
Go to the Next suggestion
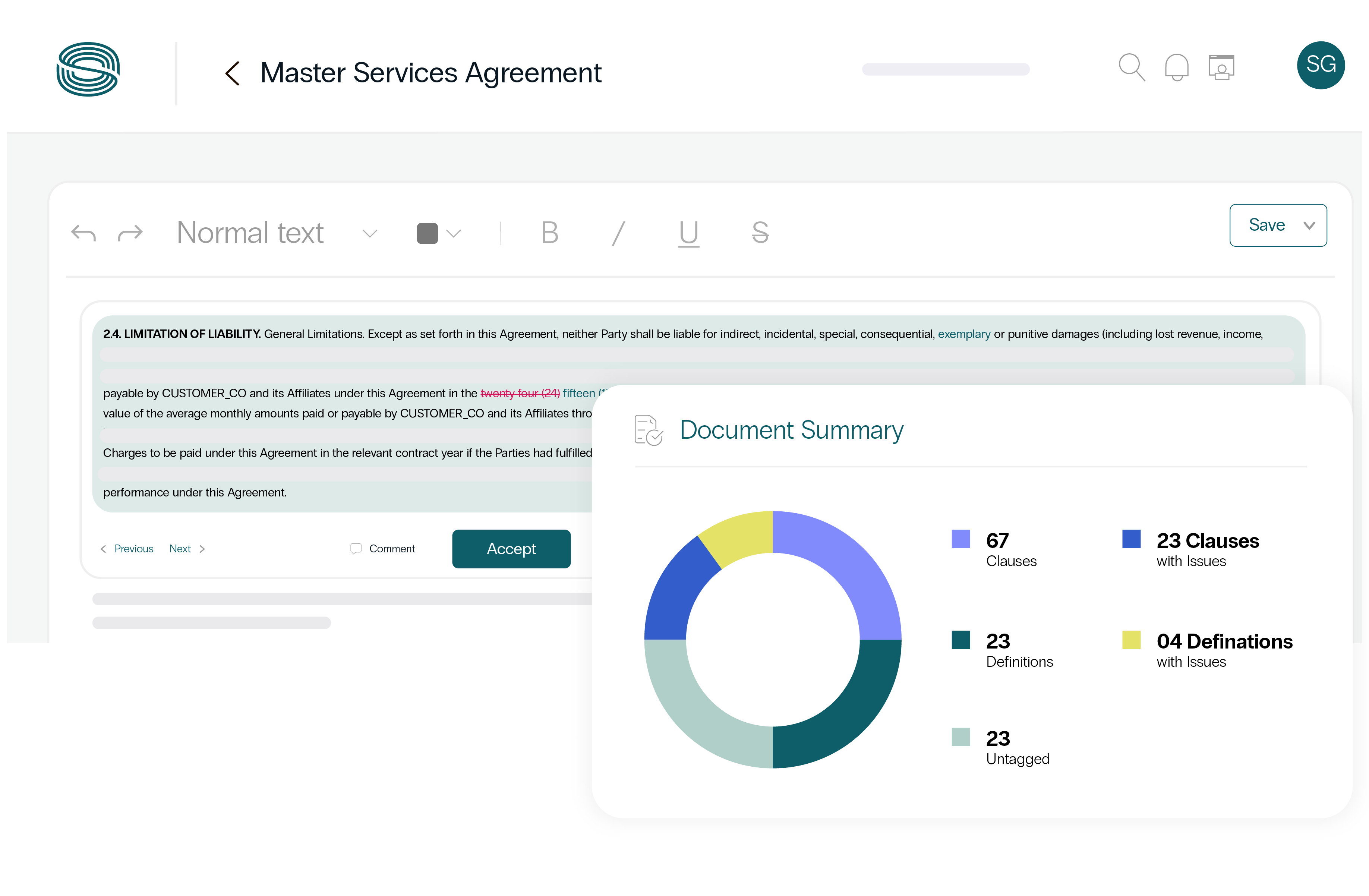[180, 549]
